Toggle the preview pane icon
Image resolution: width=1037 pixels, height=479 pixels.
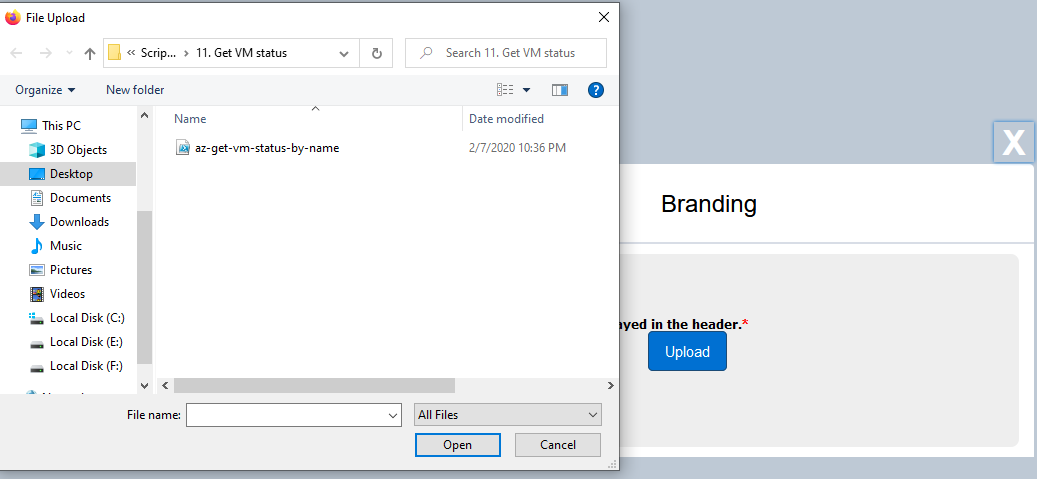[559, 90]
